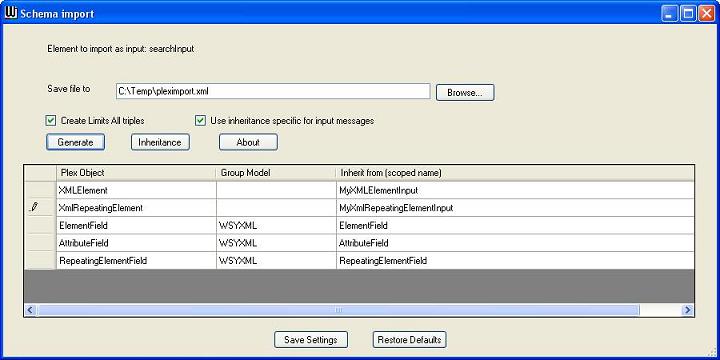Select the ElementField Plex Object cell
Viewport: 720px width, 360px height.
coord(136,225)
